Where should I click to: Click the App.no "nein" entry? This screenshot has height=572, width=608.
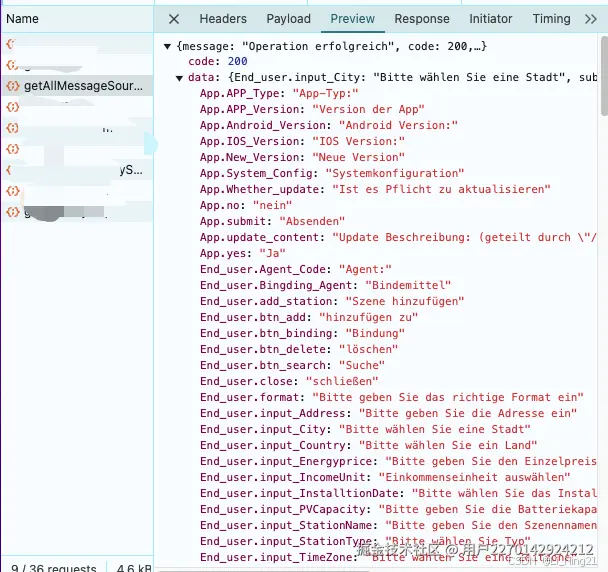pyautogui.click(x=246, y=205)
